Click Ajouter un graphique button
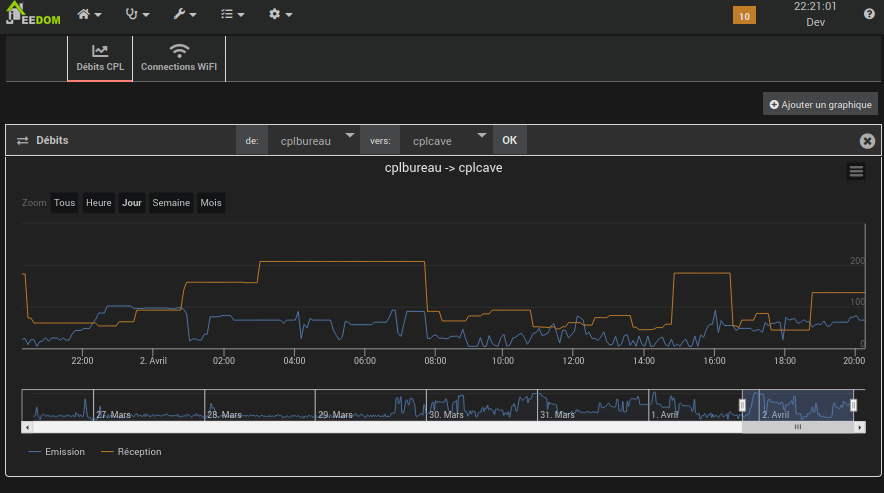Viewport: 884px width, 493px height. point(820,104)
